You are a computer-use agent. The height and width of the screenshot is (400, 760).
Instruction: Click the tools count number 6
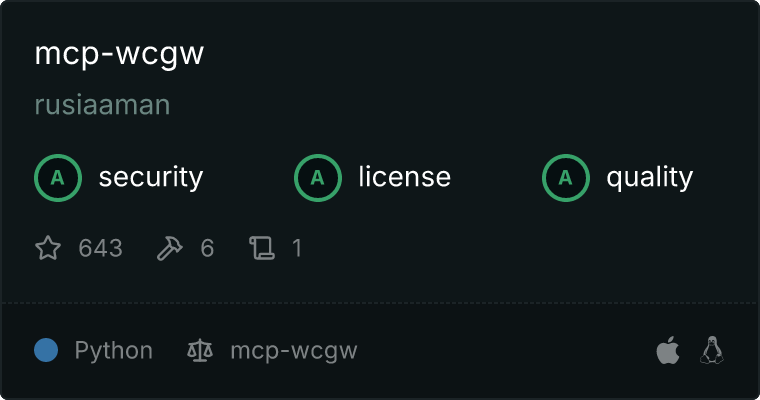coord(207,248)
